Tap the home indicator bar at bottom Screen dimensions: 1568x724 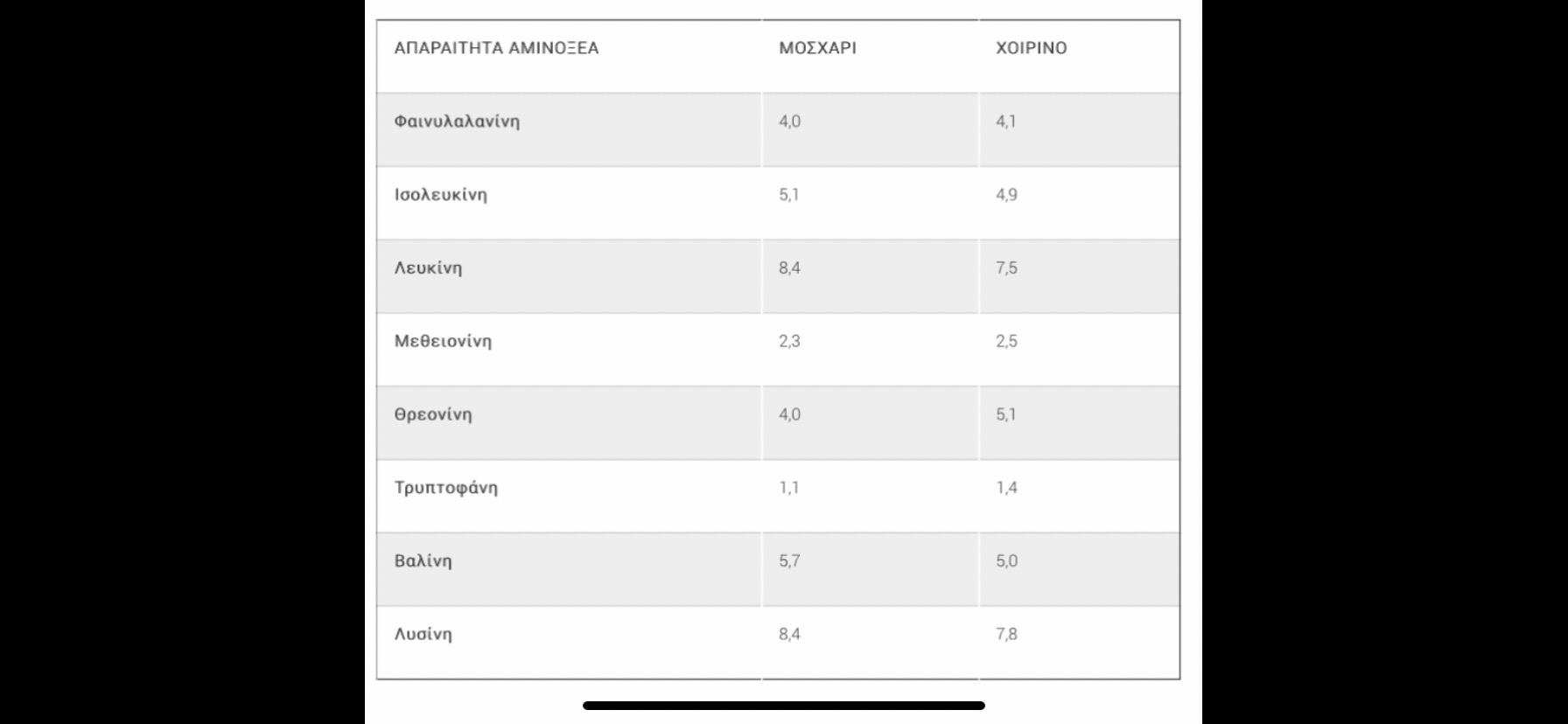tap(783, 705)
